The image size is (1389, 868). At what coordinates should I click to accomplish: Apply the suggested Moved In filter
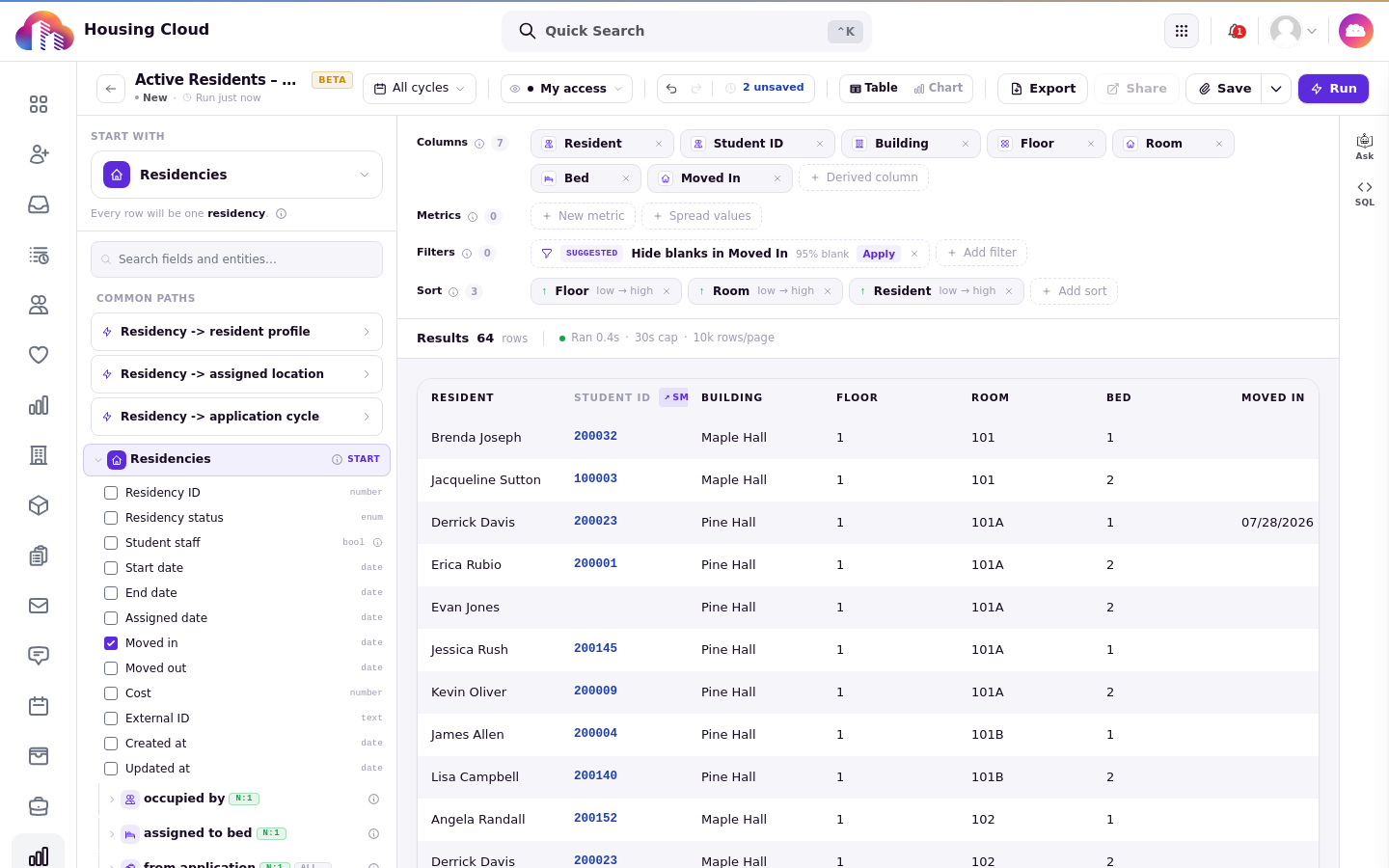879,255
